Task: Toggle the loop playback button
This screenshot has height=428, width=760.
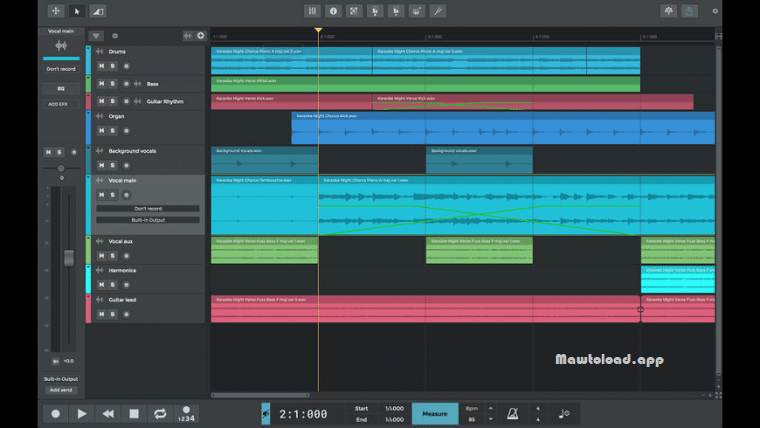Action: (160, 413)
